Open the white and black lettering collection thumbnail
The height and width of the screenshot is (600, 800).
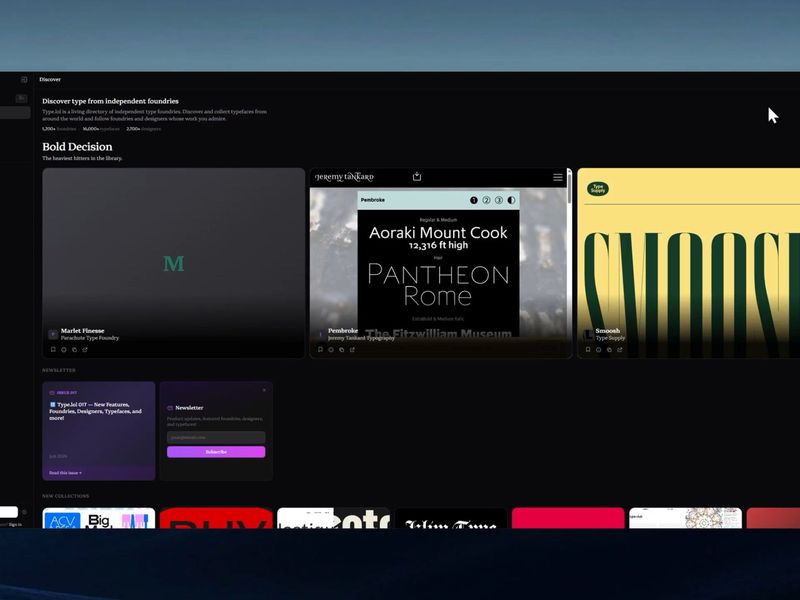click(x=333, y=518)
